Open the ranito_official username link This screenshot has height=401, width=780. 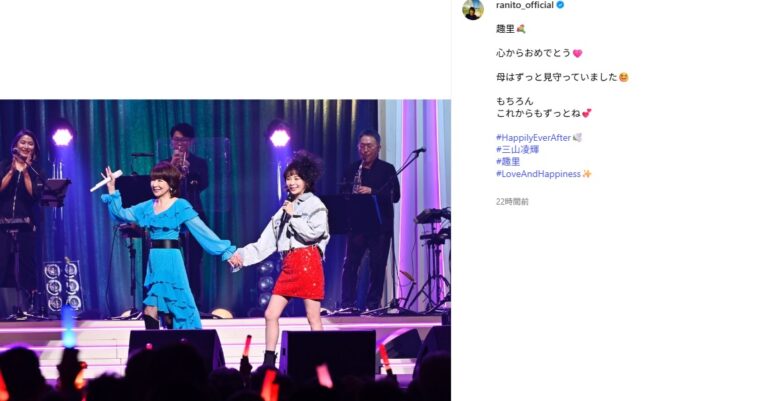pos(525,5)
